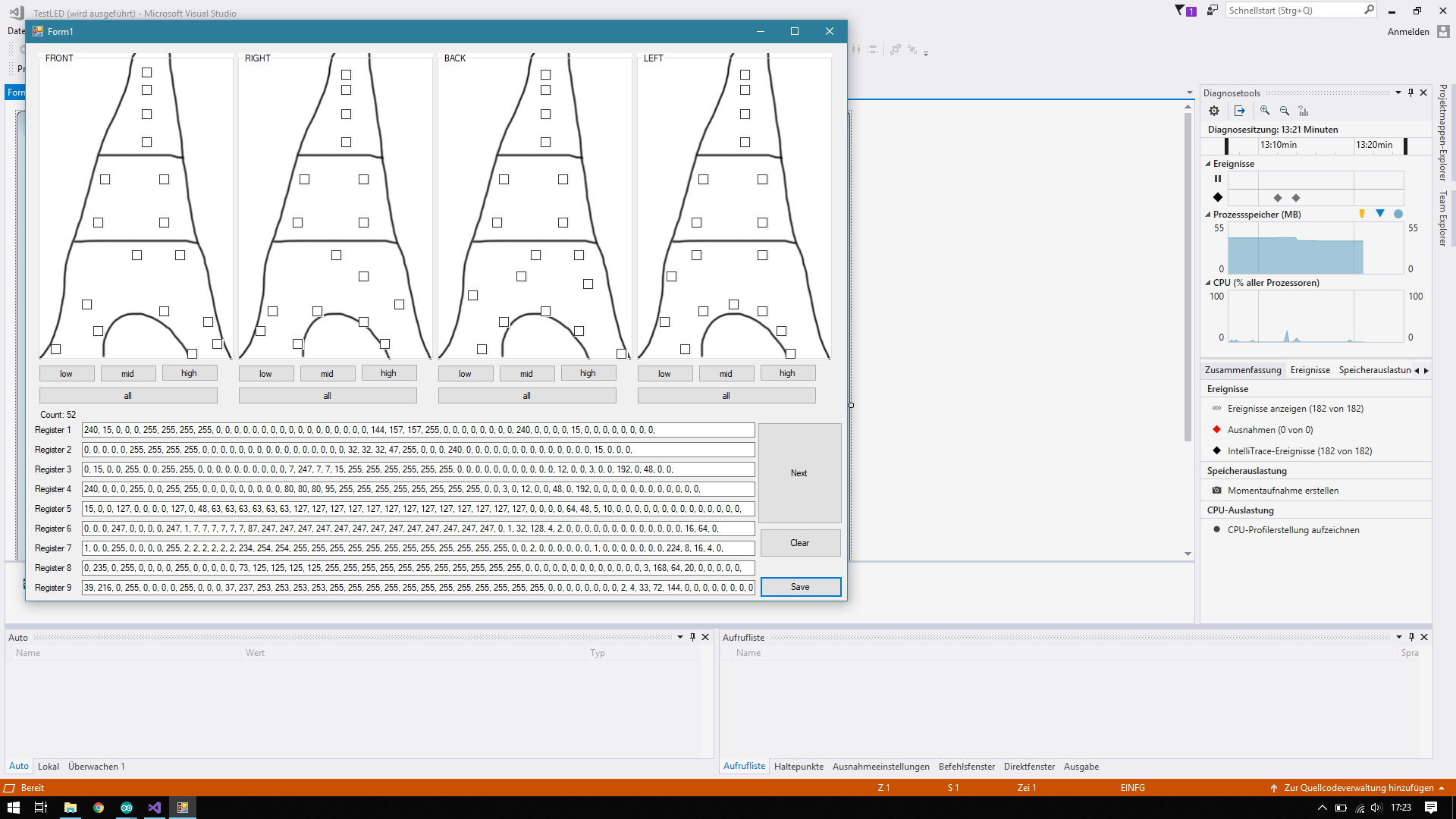Viewport: 1456px width, 819px height.
Task: Click the feedback icon next to Schnellstart
Action: coord(1213,10)
